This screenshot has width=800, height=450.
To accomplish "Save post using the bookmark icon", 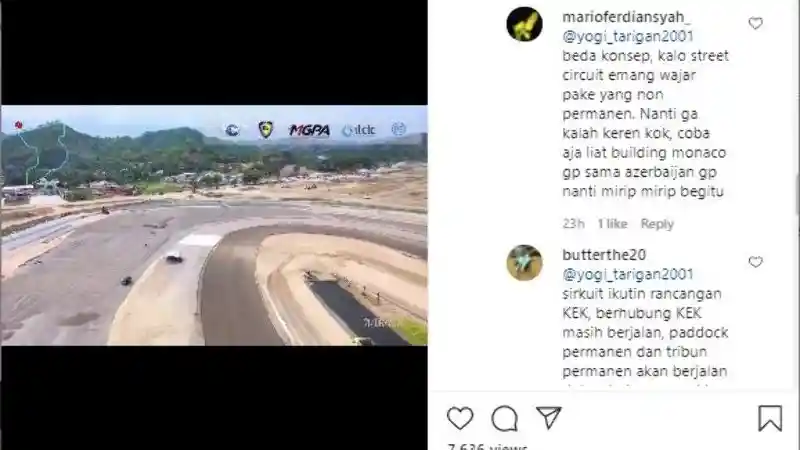I will [x=769, y=418].
